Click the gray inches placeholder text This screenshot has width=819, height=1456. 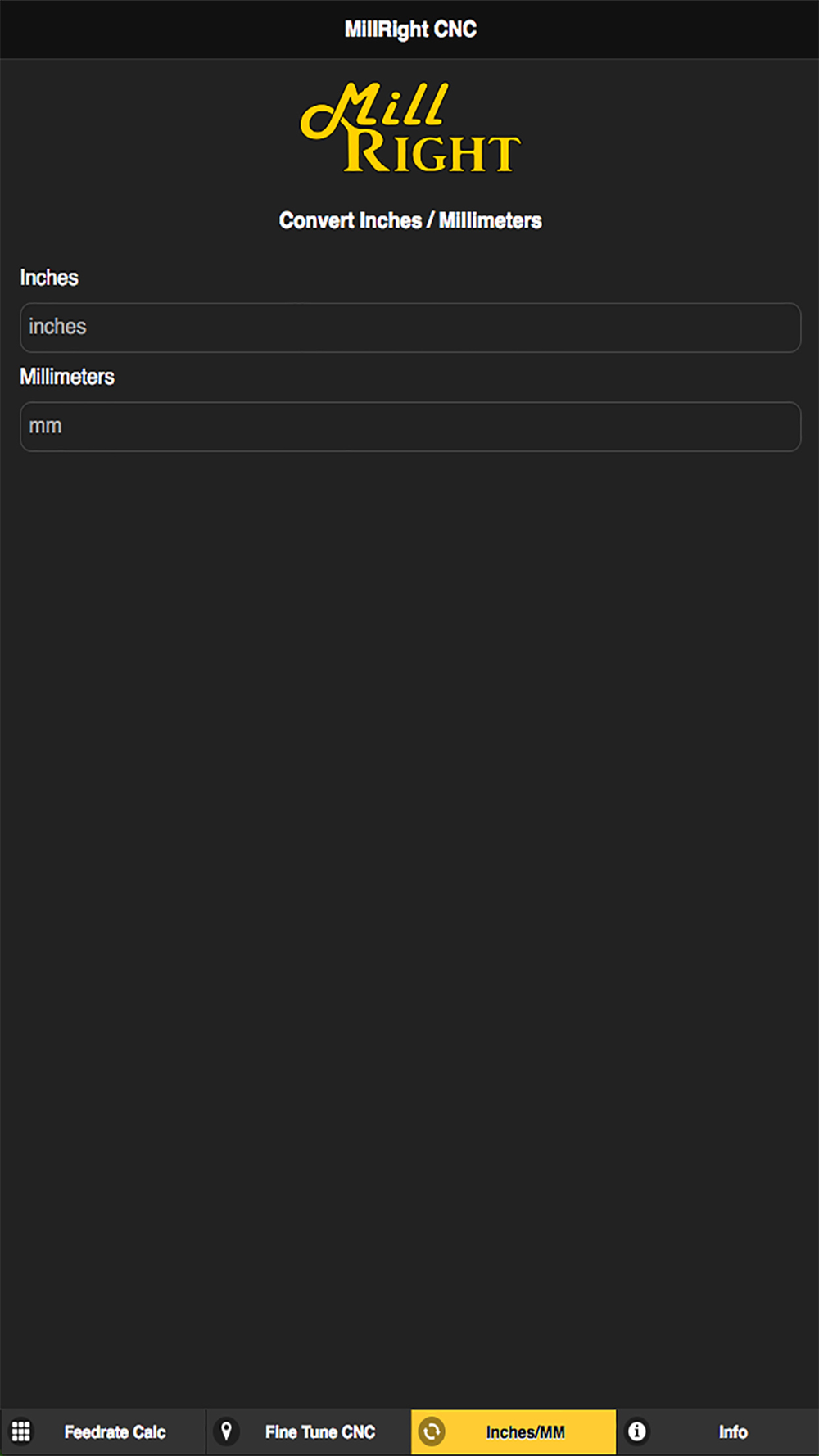click(x=57, y=327)
